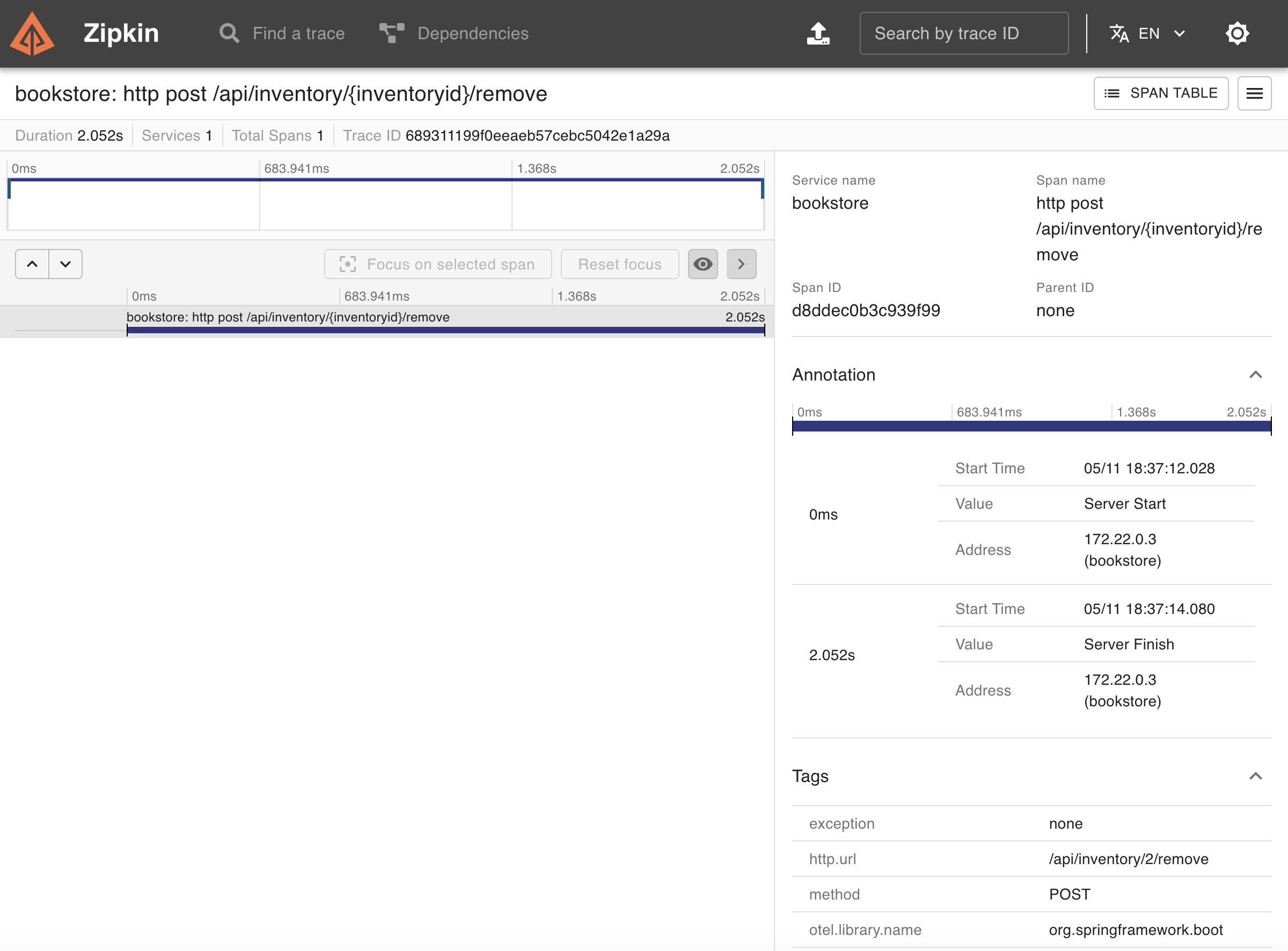Click the minimap timeline overview

pyautogui.click(x=385, y=204)
